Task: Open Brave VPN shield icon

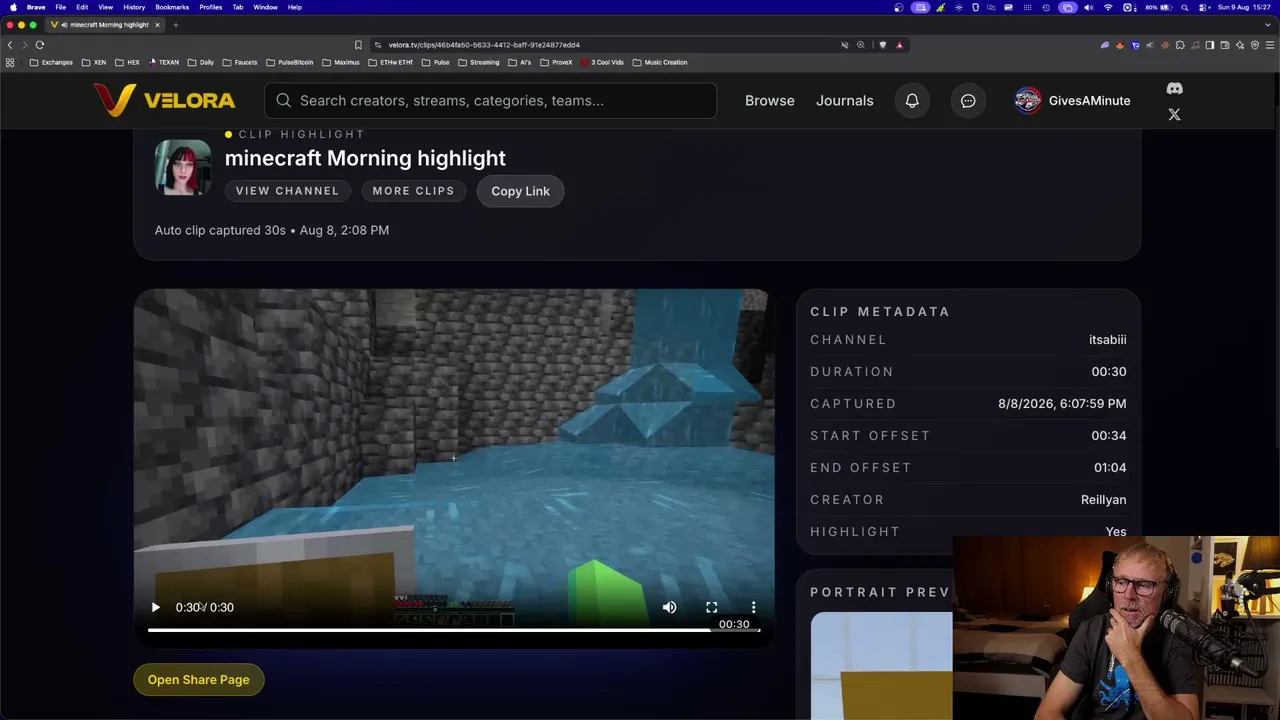Action: pyautogui.click(x=1255, y=45)
